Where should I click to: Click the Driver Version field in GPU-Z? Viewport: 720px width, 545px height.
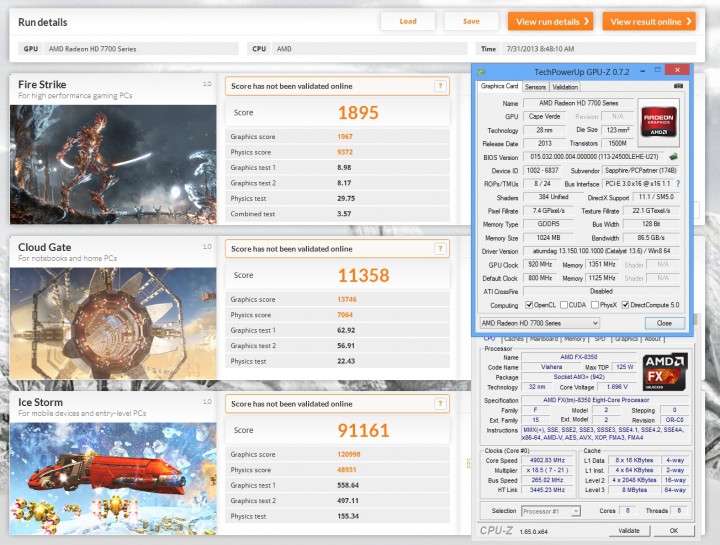602,251
